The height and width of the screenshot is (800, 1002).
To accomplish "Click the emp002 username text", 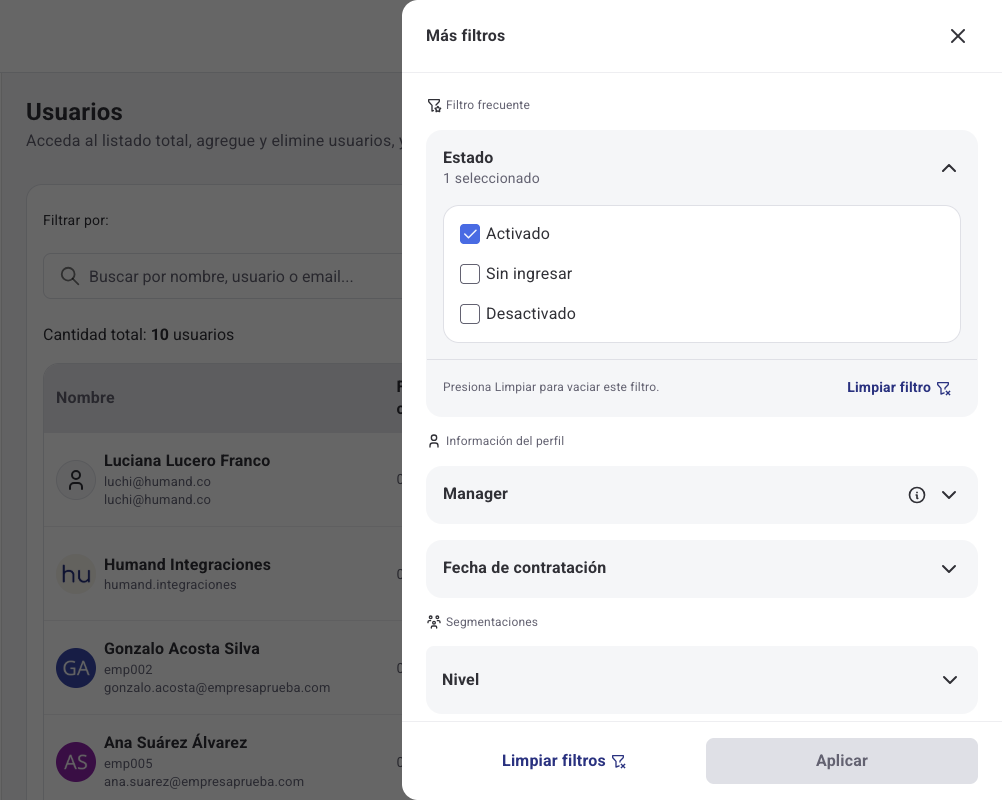I will (x=128, y=669).
